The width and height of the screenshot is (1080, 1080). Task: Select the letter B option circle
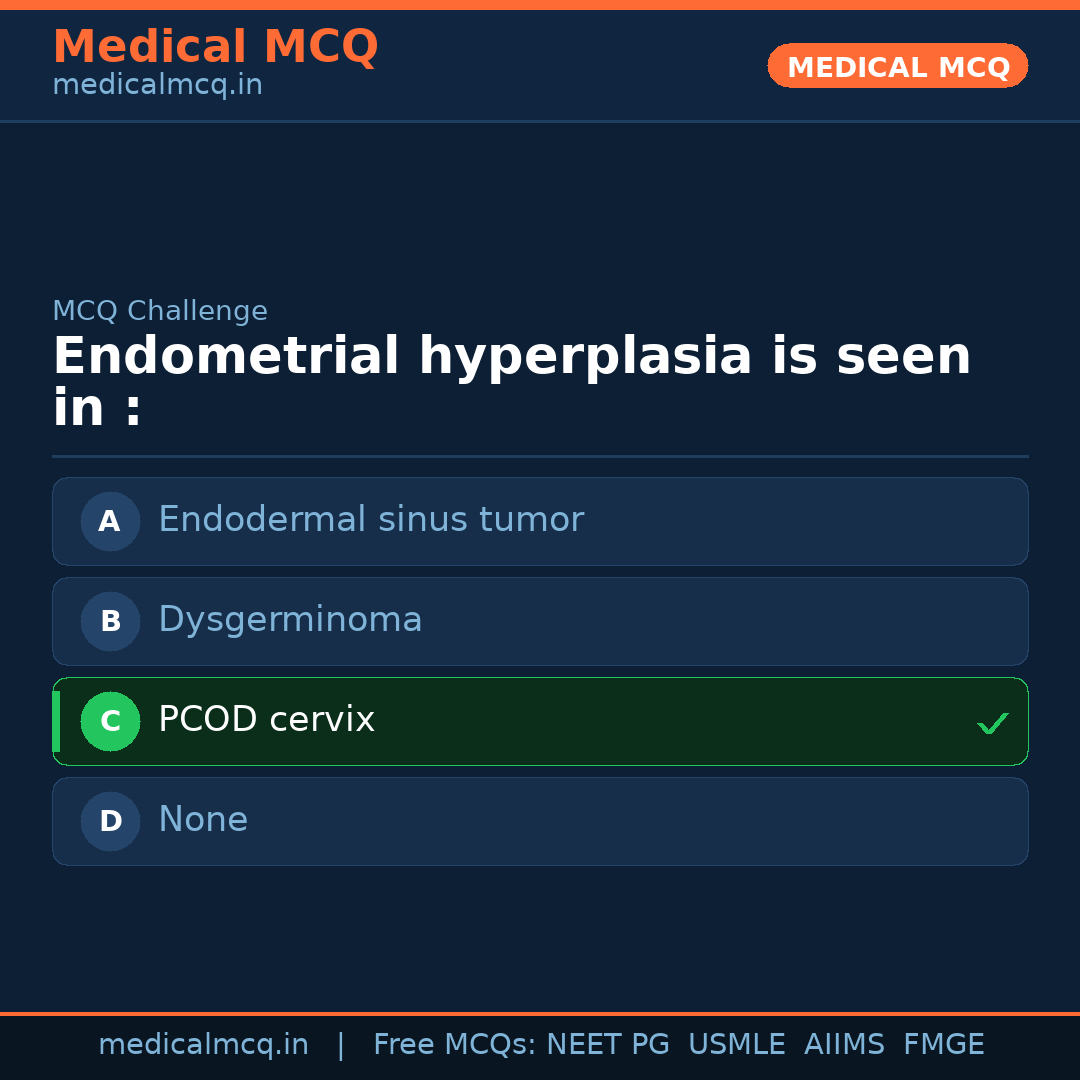(110, 621)
